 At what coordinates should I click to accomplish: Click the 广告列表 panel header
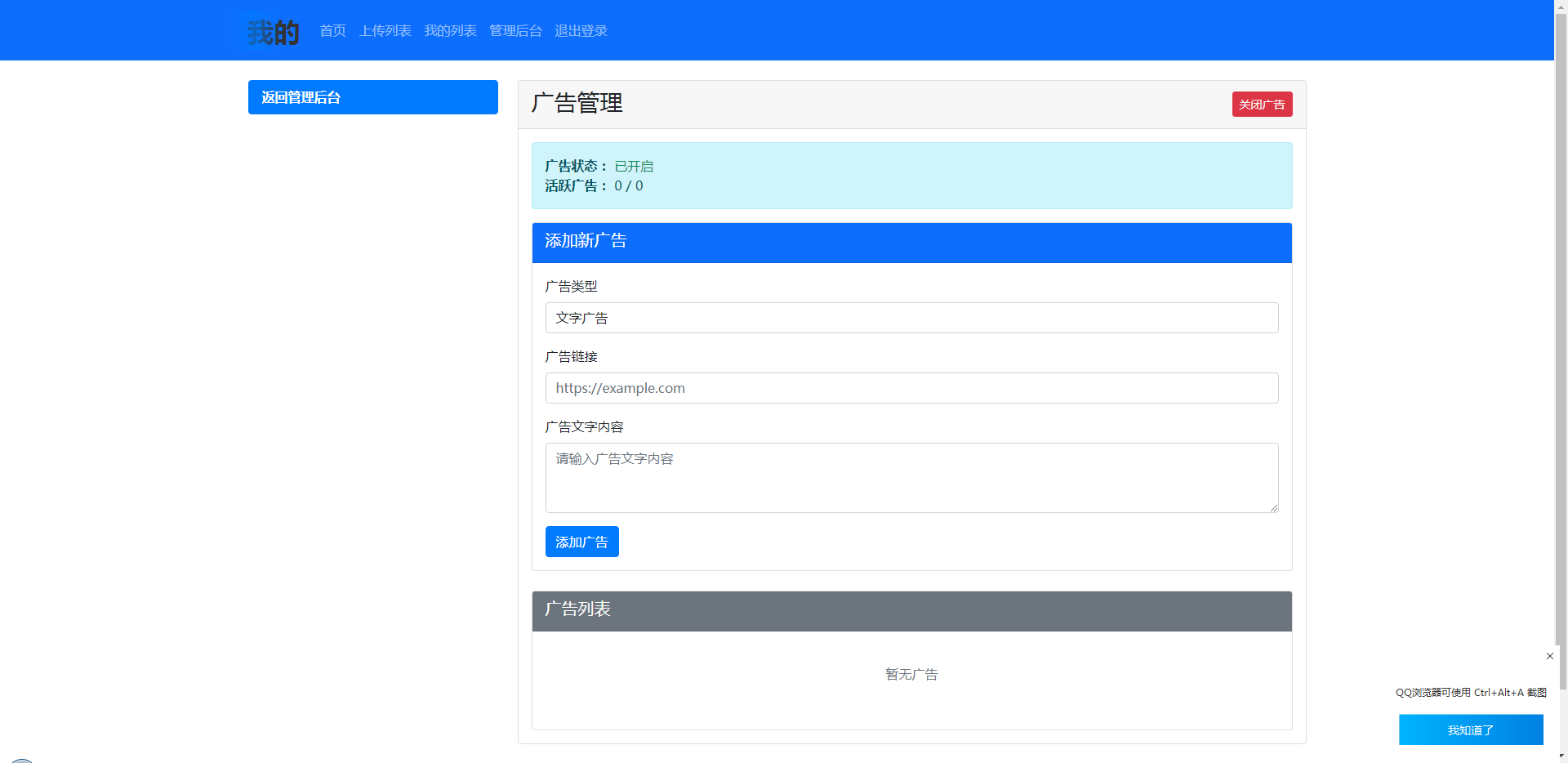point(911,610)
